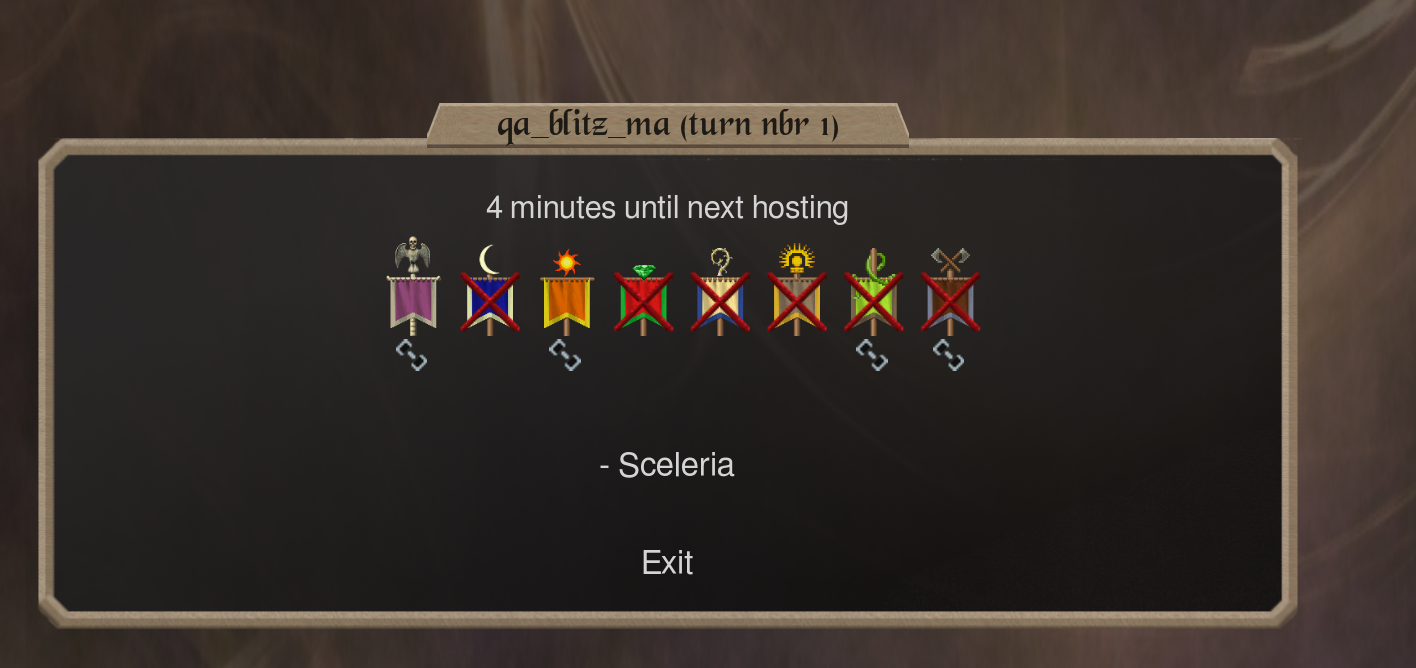Click the chain link under the orange banner
The width and height of the screenshot is (1416, 668).
(565, 355)
